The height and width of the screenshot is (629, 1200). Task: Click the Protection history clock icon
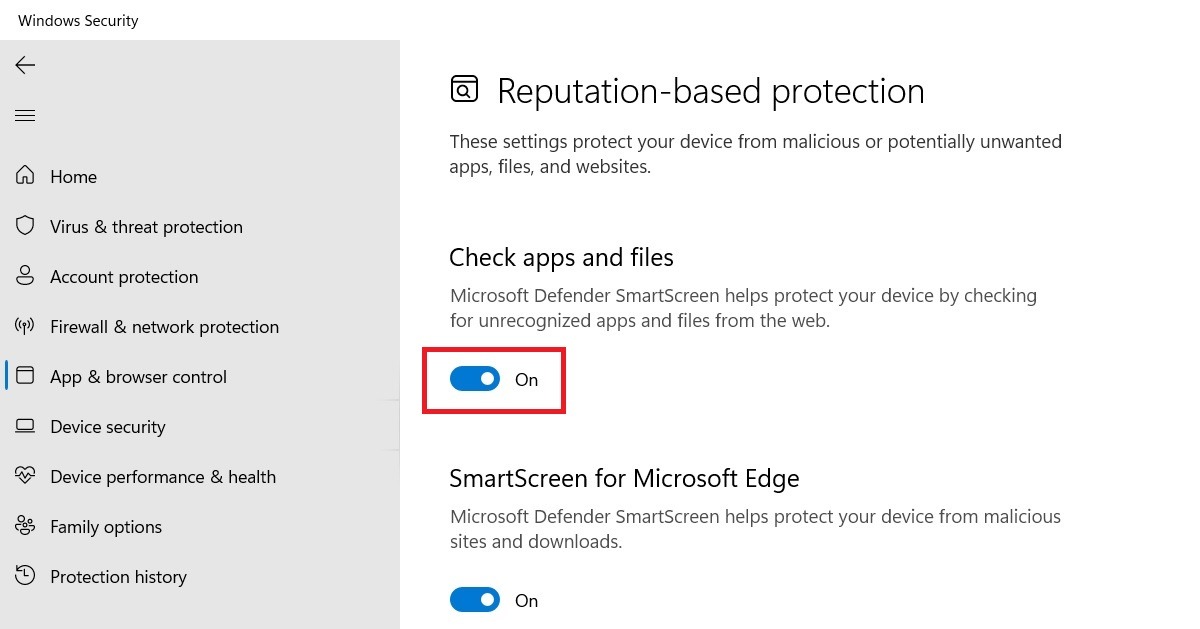point(25,576)
